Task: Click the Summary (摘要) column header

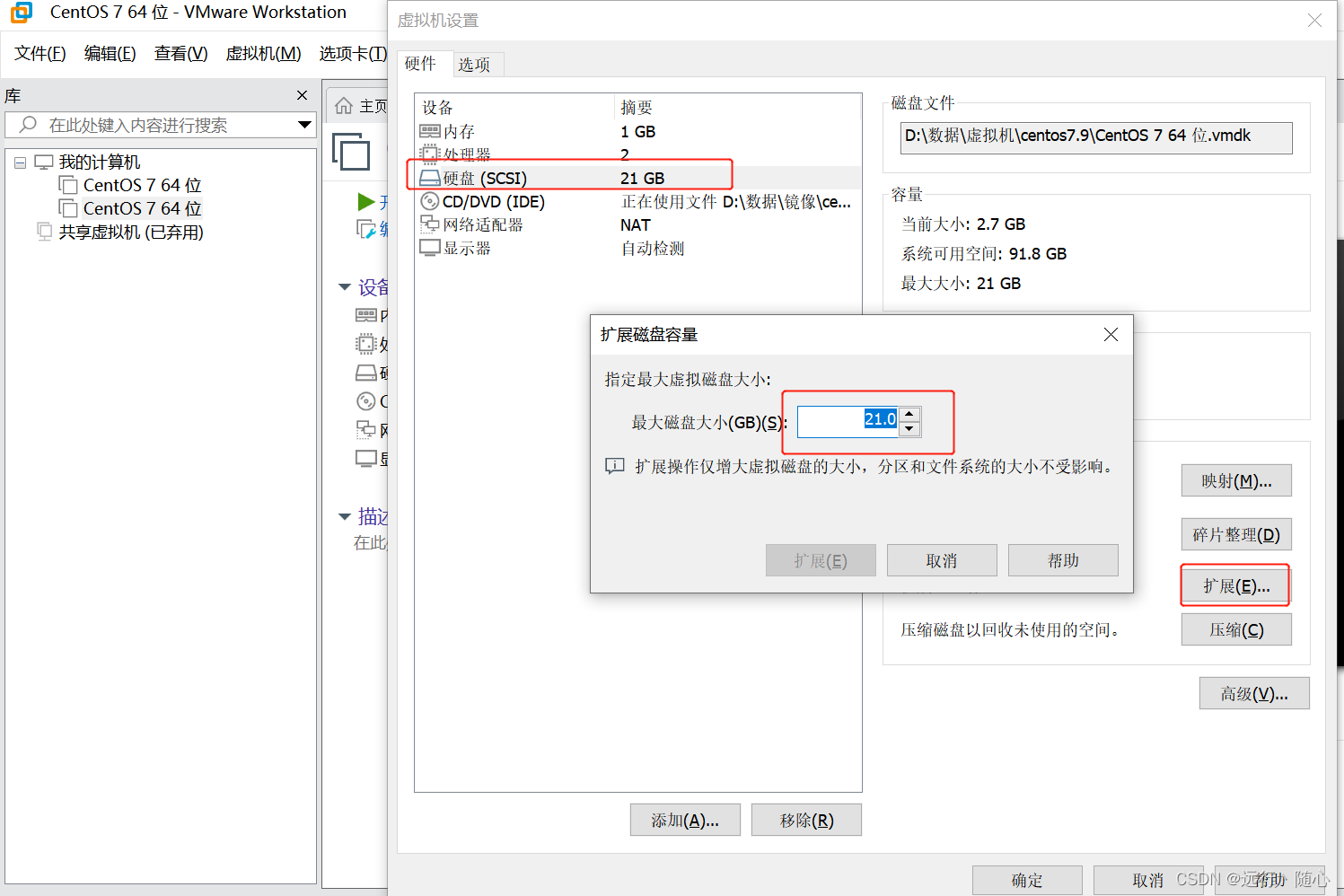Action: point(738,108)
